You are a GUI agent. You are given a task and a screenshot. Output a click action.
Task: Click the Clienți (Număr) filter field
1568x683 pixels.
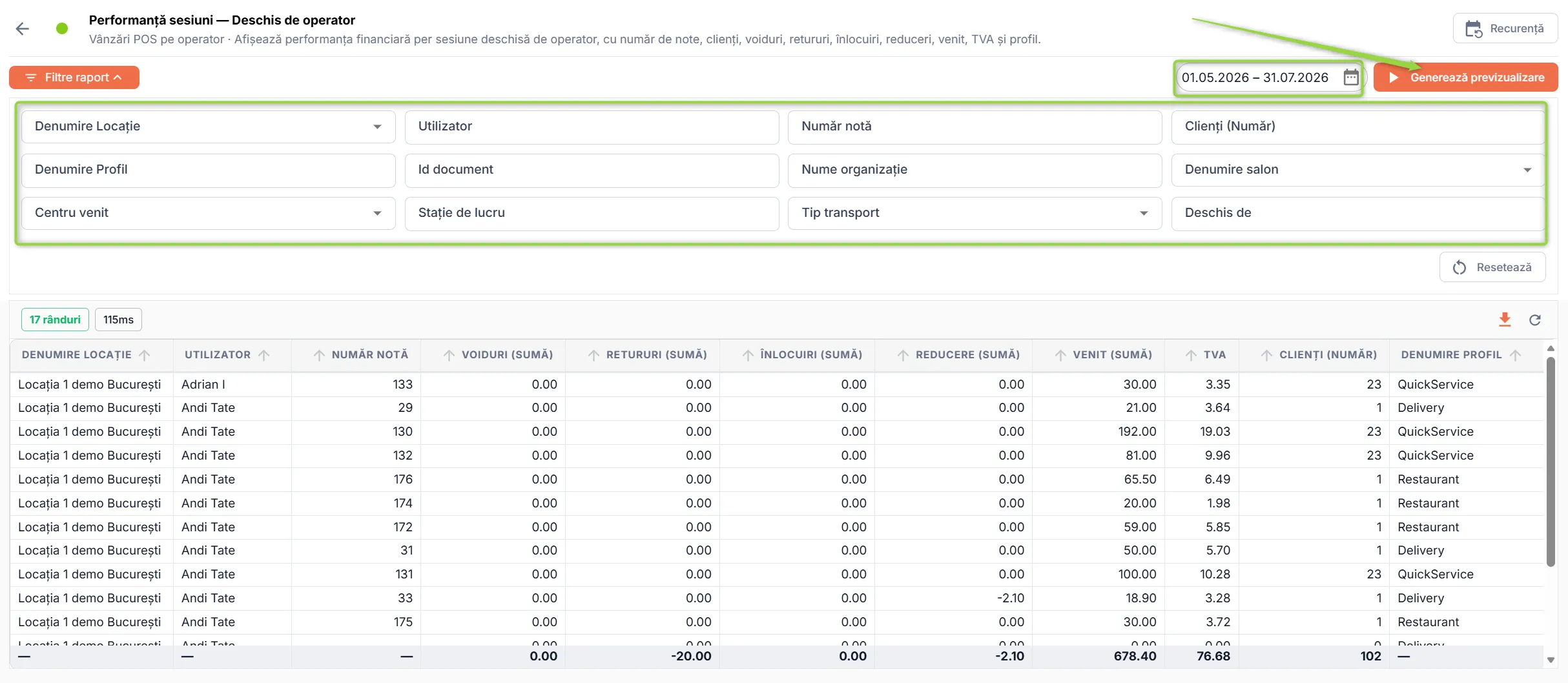(x=1358, y=127)
